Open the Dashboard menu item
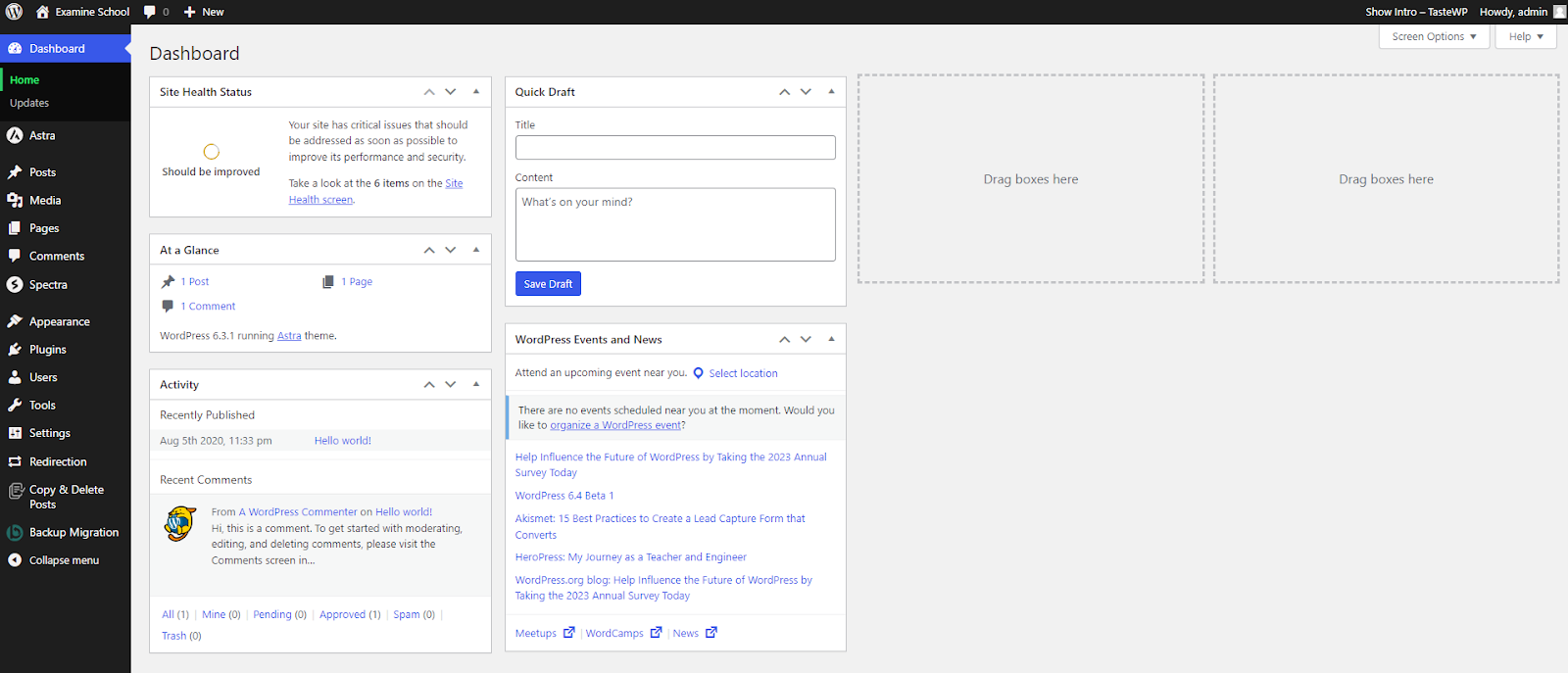Image resolution: width=1568 pixels, height=673 pixels. (x=66, y=49)
